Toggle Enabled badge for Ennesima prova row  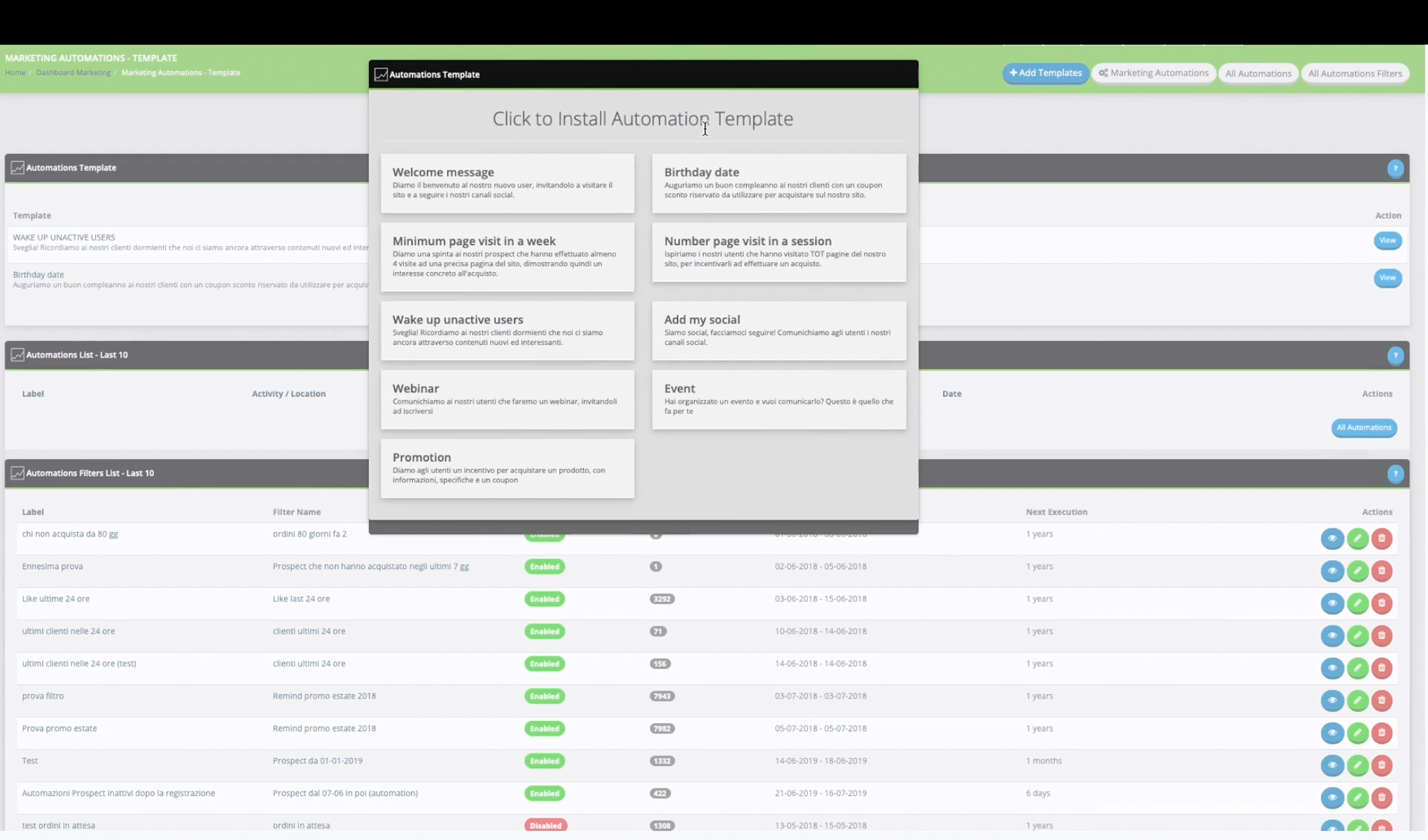544,566
